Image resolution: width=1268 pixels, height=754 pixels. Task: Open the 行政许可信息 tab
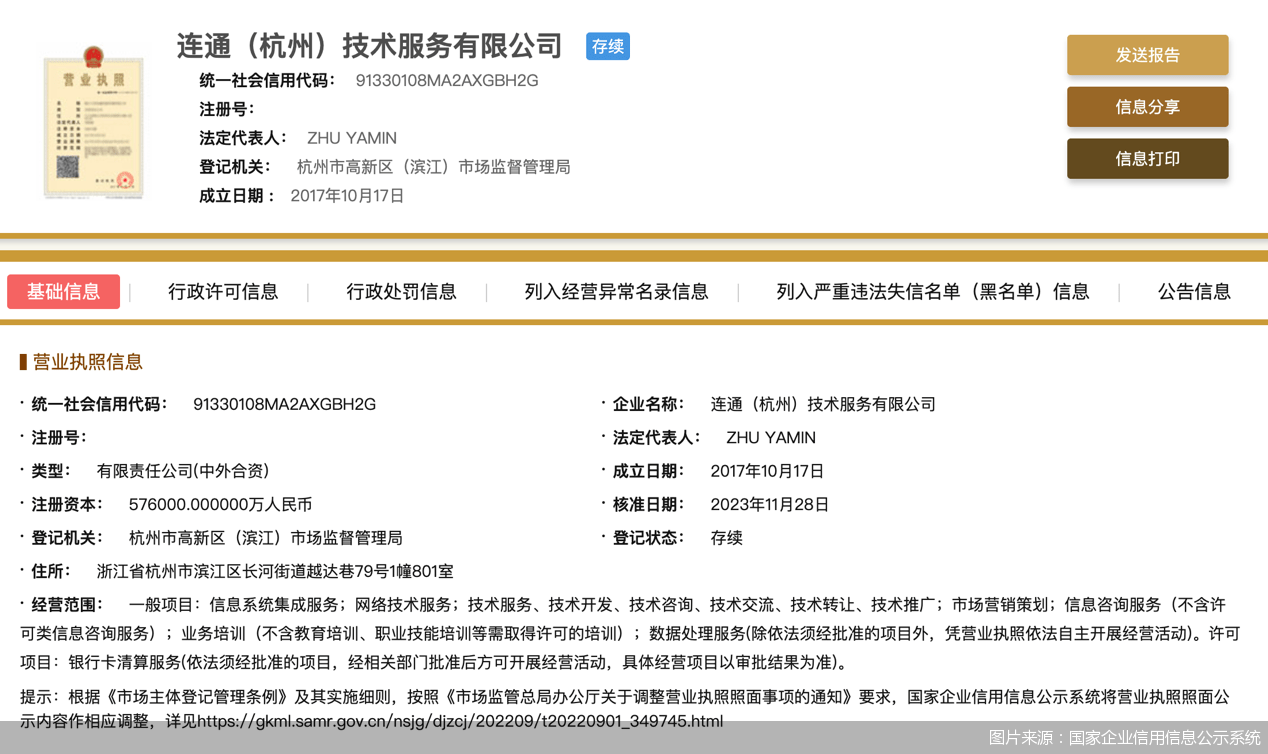tap(223, 292)
